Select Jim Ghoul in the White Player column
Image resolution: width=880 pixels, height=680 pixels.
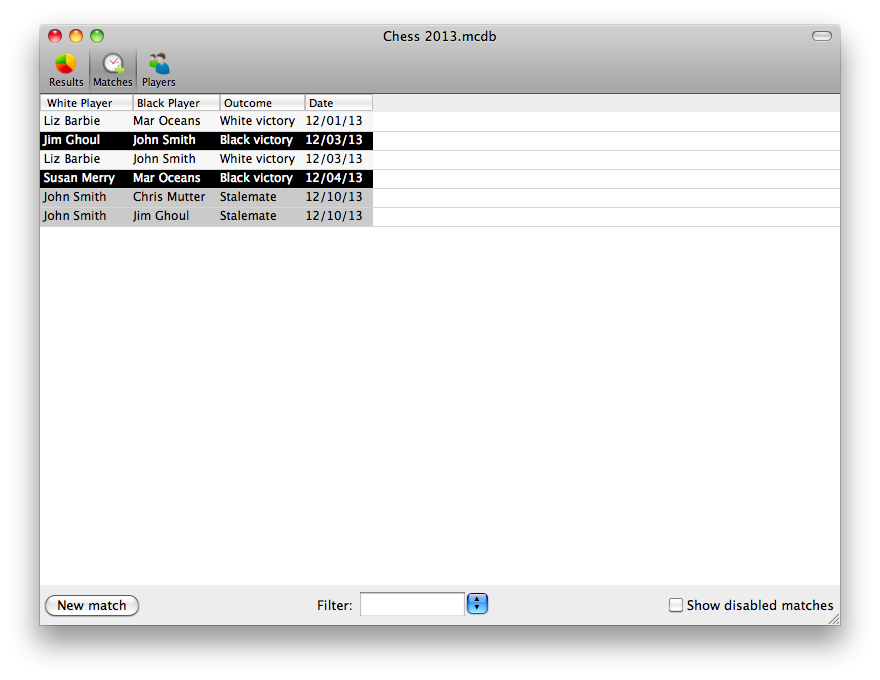[x=71, y=140]
